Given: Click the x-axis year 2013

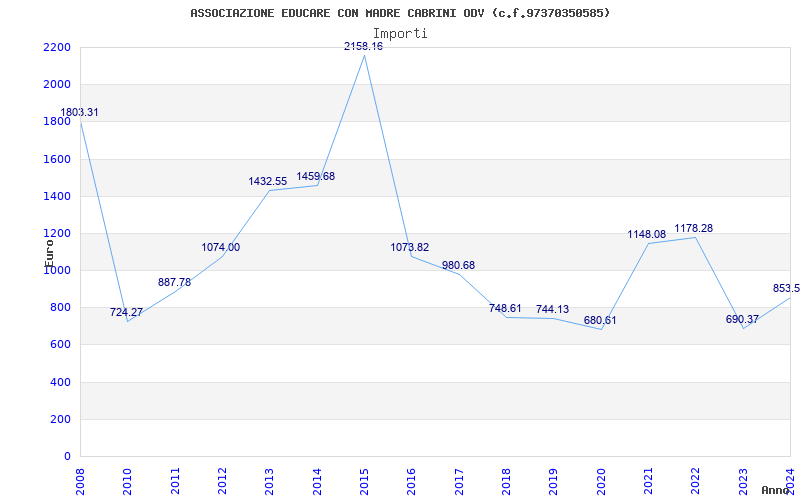Looking at the screenshot, I should (269, 481).
